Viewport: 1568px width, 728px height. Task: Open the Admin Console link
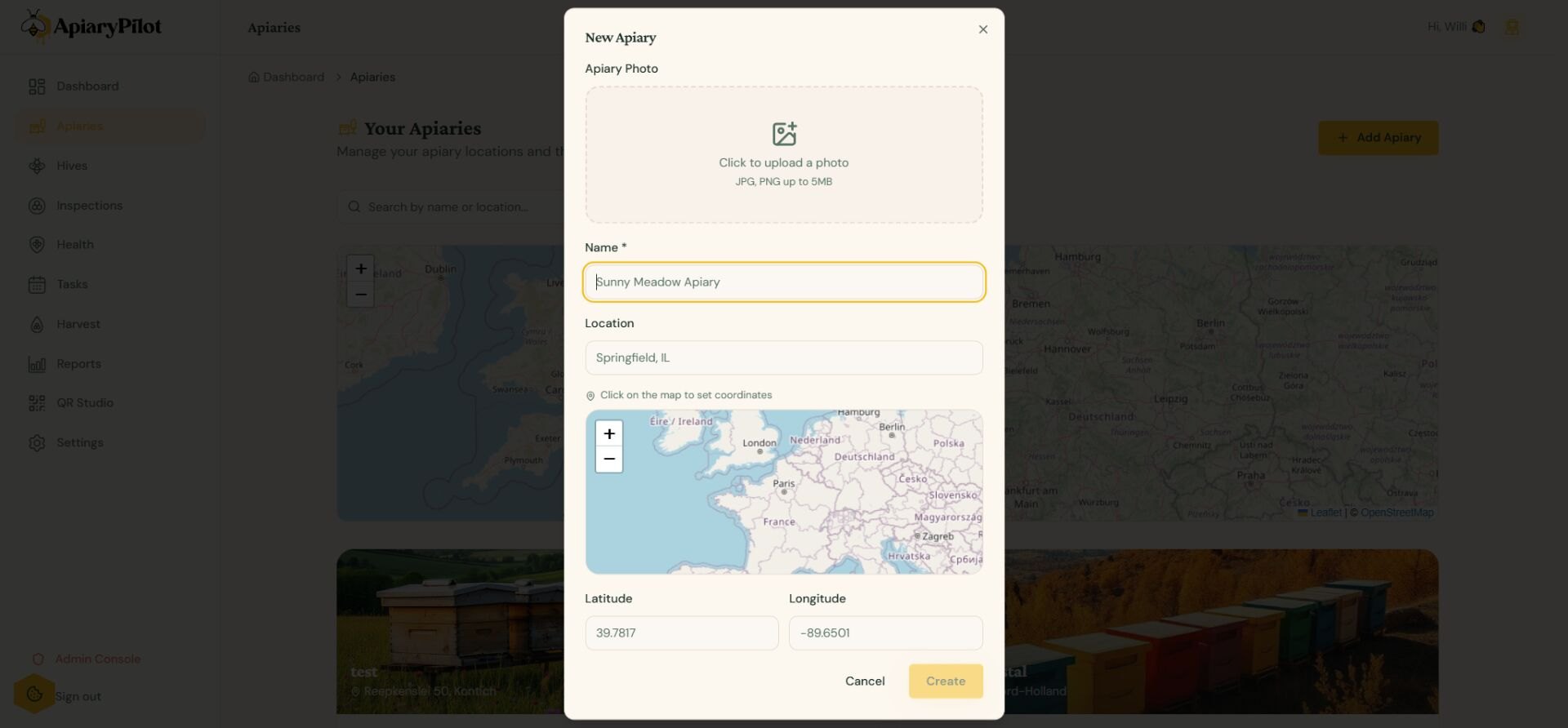click(87, 659)
